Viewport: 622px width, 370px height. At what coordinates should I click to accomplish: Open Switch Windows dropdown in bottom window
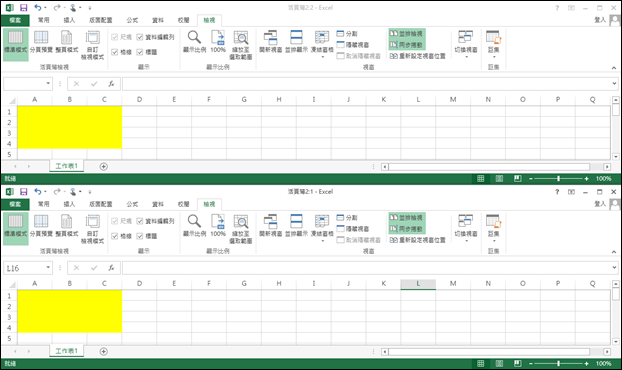(466, 241)
